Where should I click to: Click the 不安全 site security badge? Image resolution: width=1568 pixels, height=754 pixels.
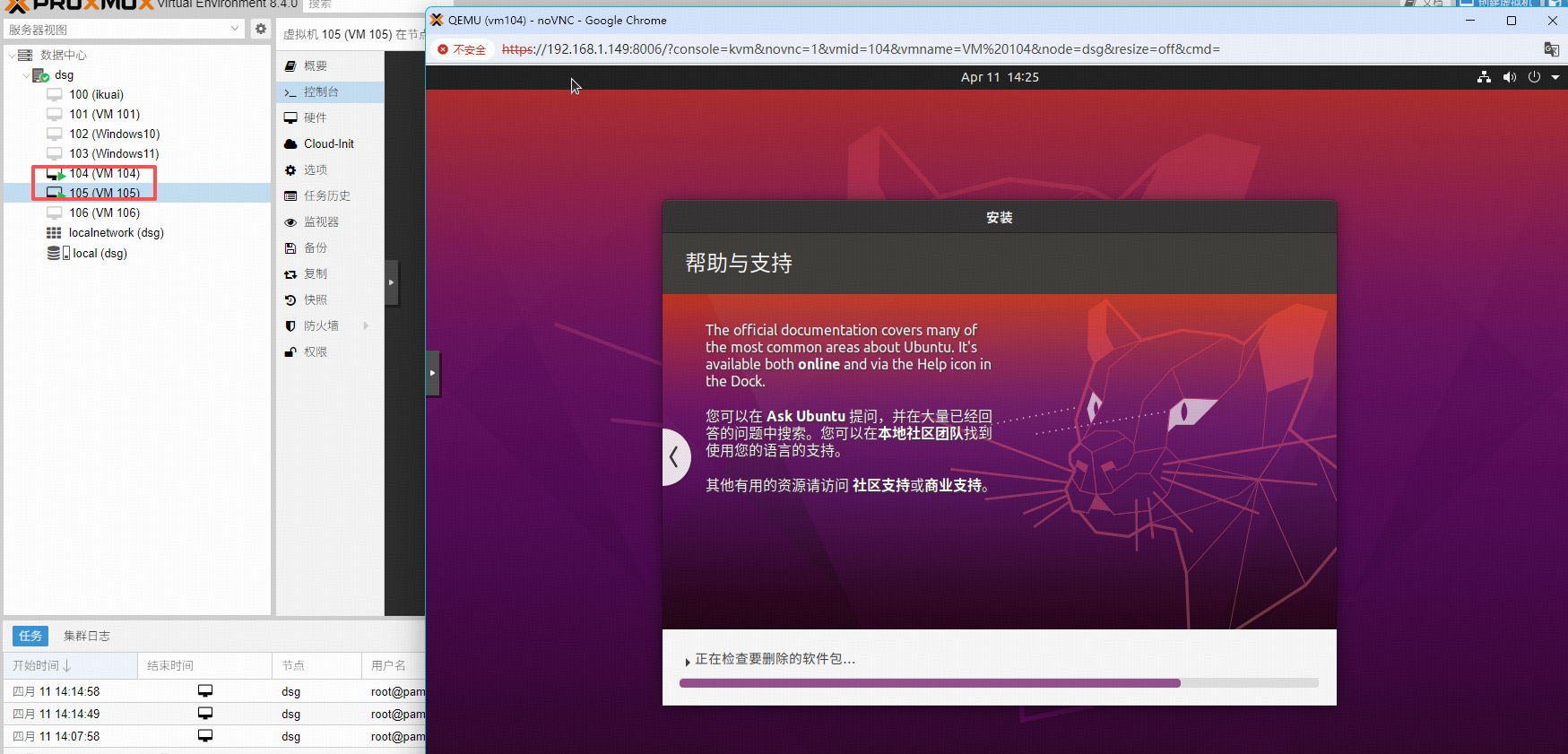pos(462,49)
